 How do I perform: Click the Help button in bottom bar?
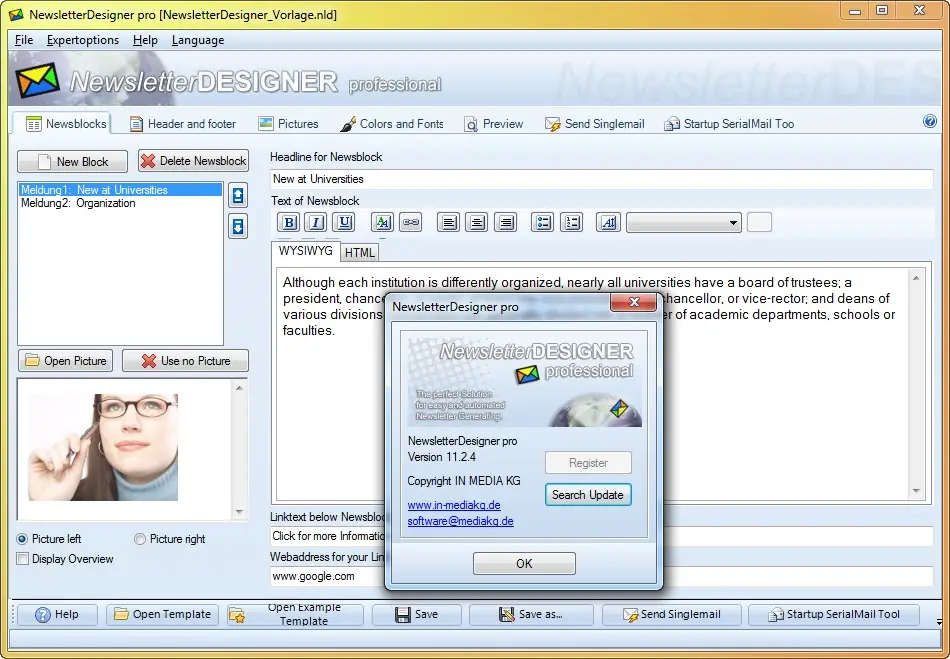coord(57,614)
